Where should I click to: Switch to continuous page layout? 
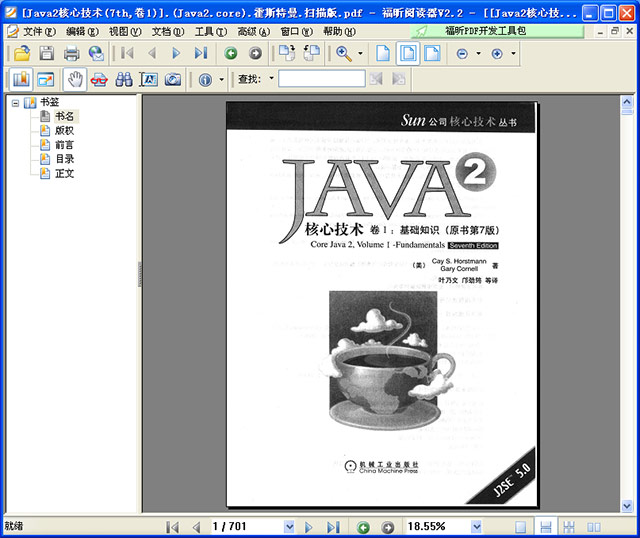pyautogui.click(x=545, y=527)
